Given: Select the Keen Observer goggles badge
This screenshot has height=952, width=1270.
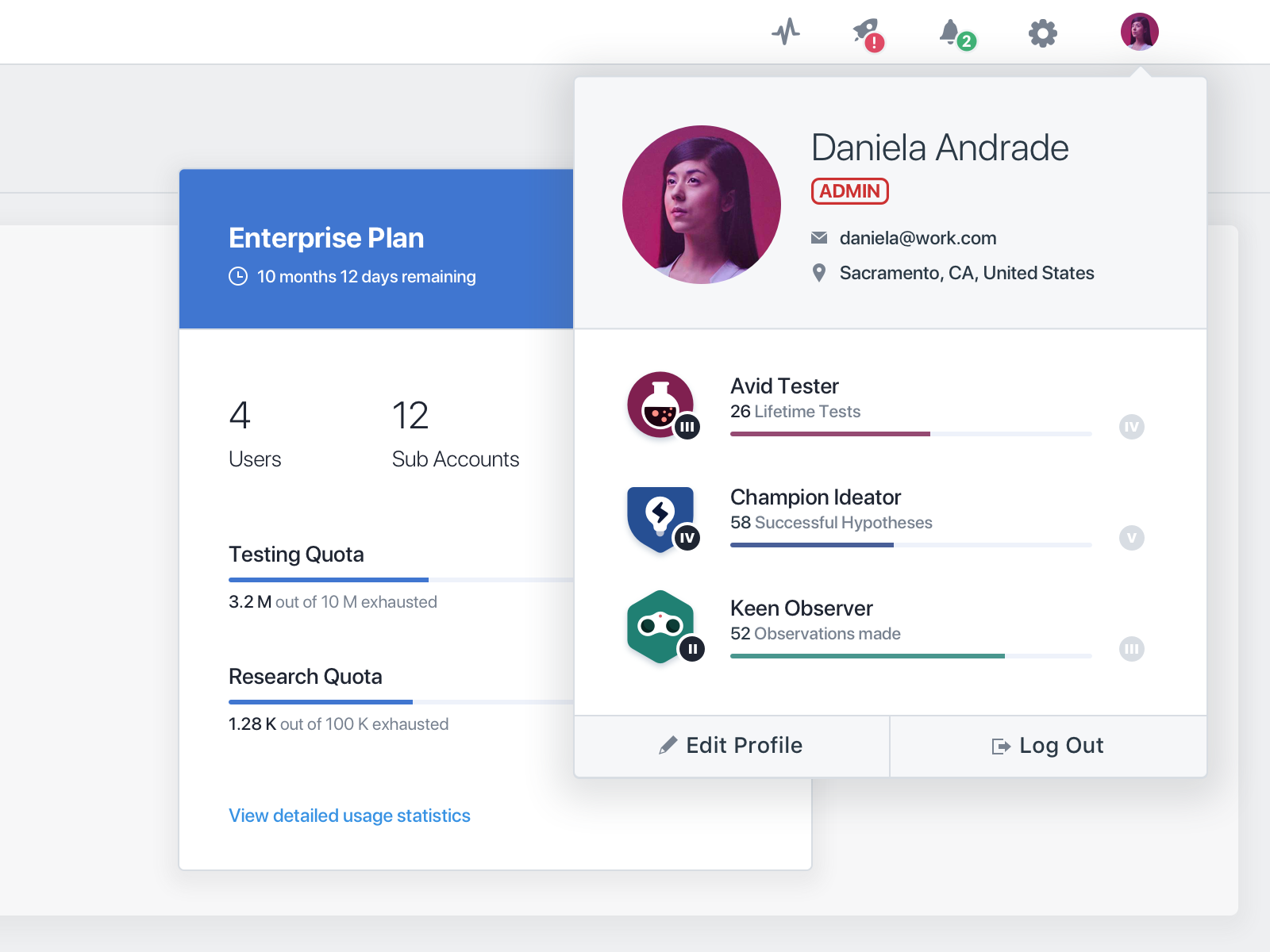Looking at the screenshot, I should click(x=661, y=627).
